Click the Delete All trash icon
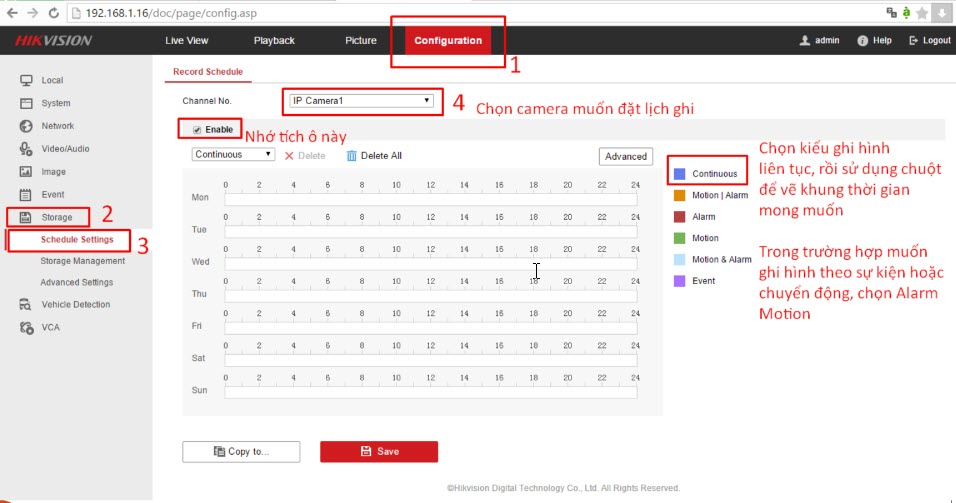 click(351, 156)
